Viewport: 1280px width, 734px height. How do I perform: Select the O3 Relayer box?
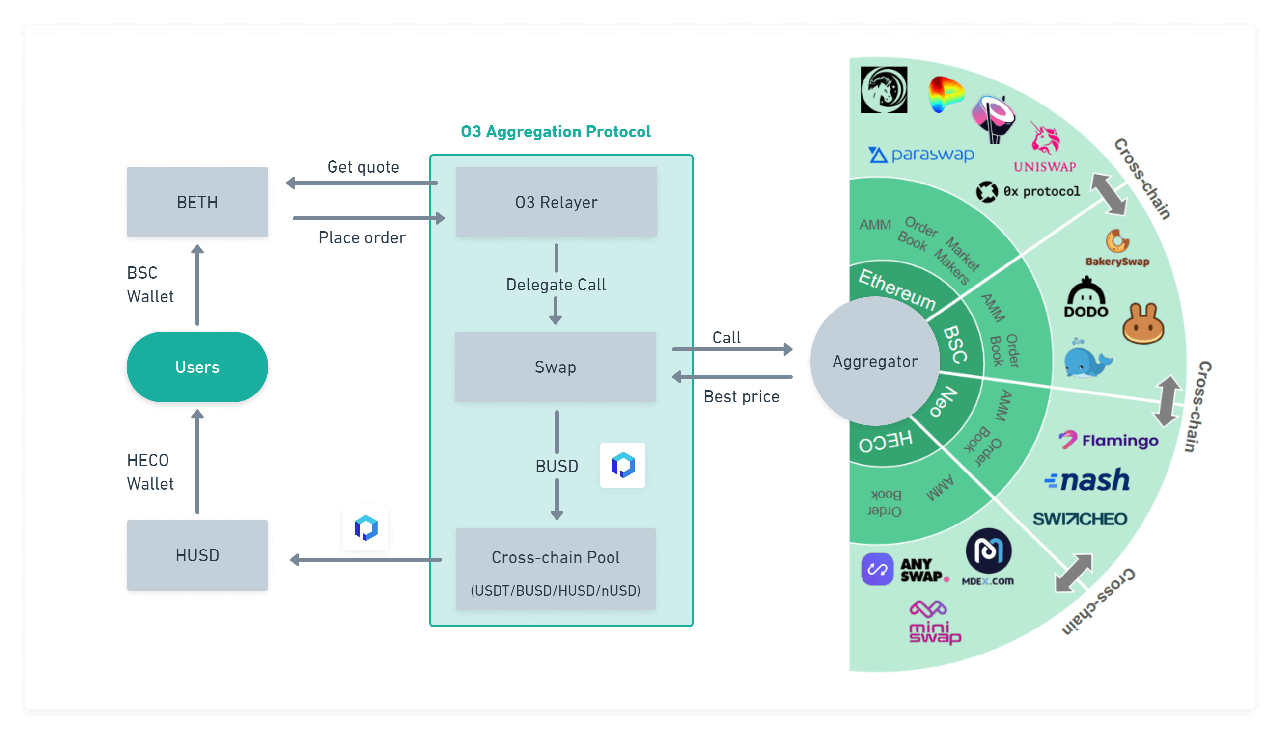pyautogui.click(x=556, y=202)
